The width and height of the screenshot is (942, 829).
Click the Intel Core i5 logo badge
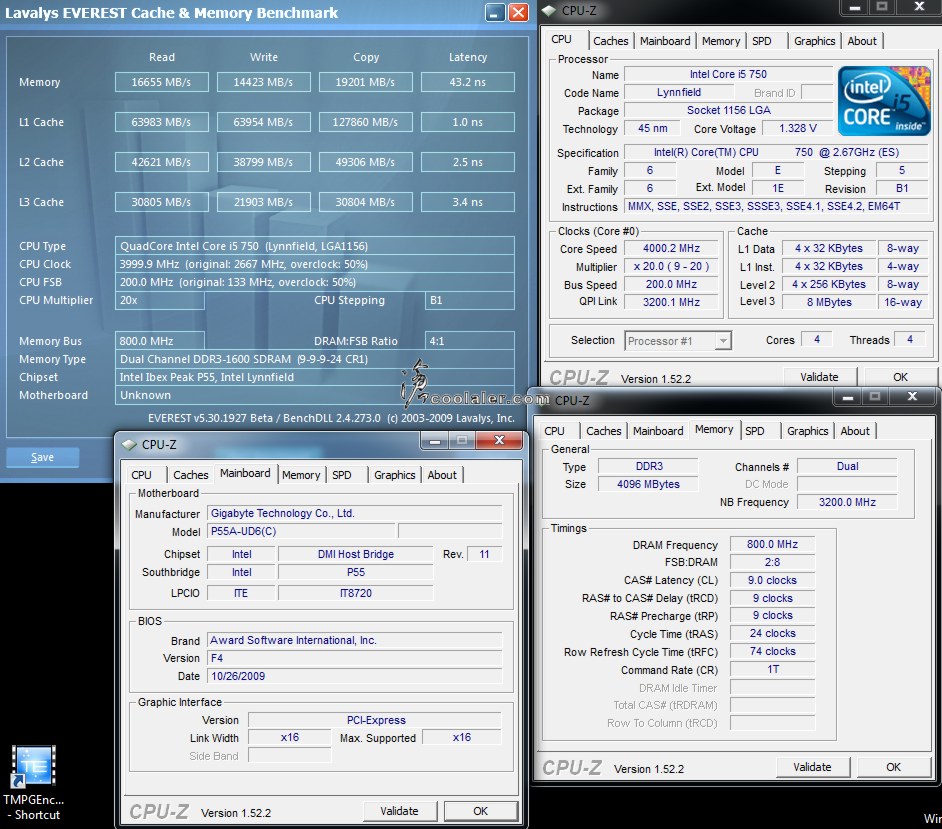click(x=884, y=100)
